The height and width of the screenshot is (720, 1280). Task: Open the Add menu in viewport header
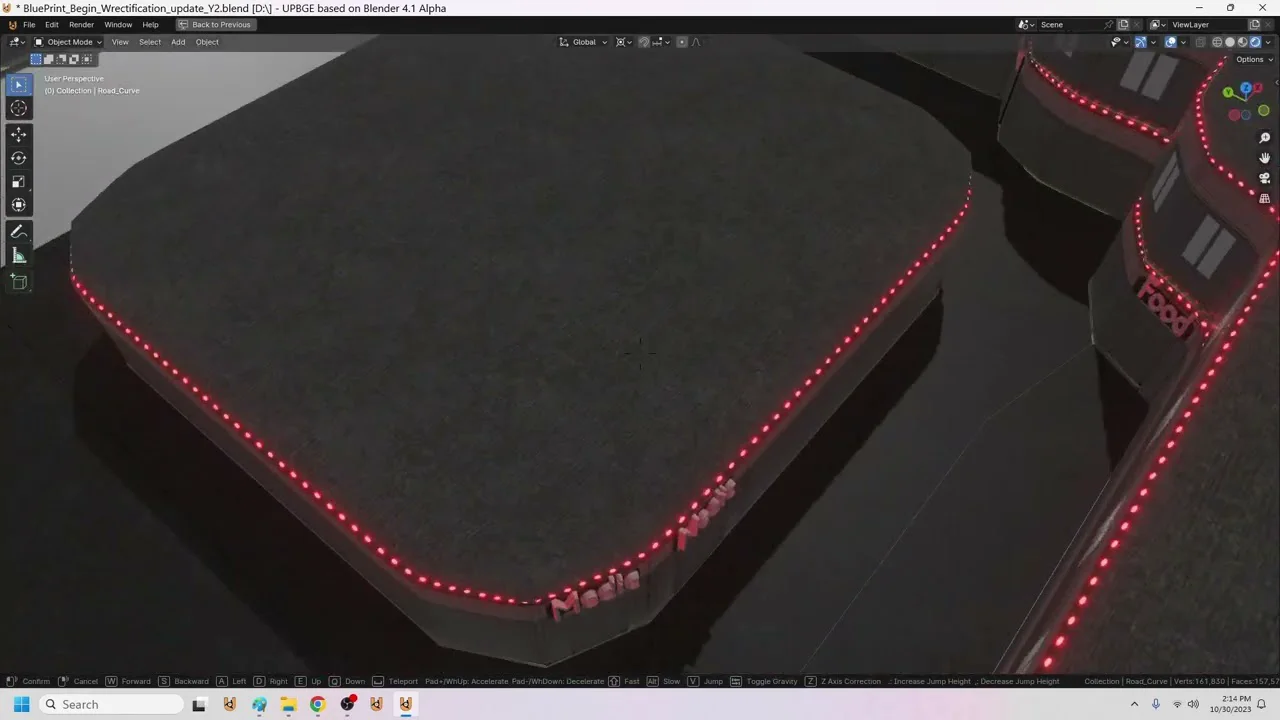(178, 42)
